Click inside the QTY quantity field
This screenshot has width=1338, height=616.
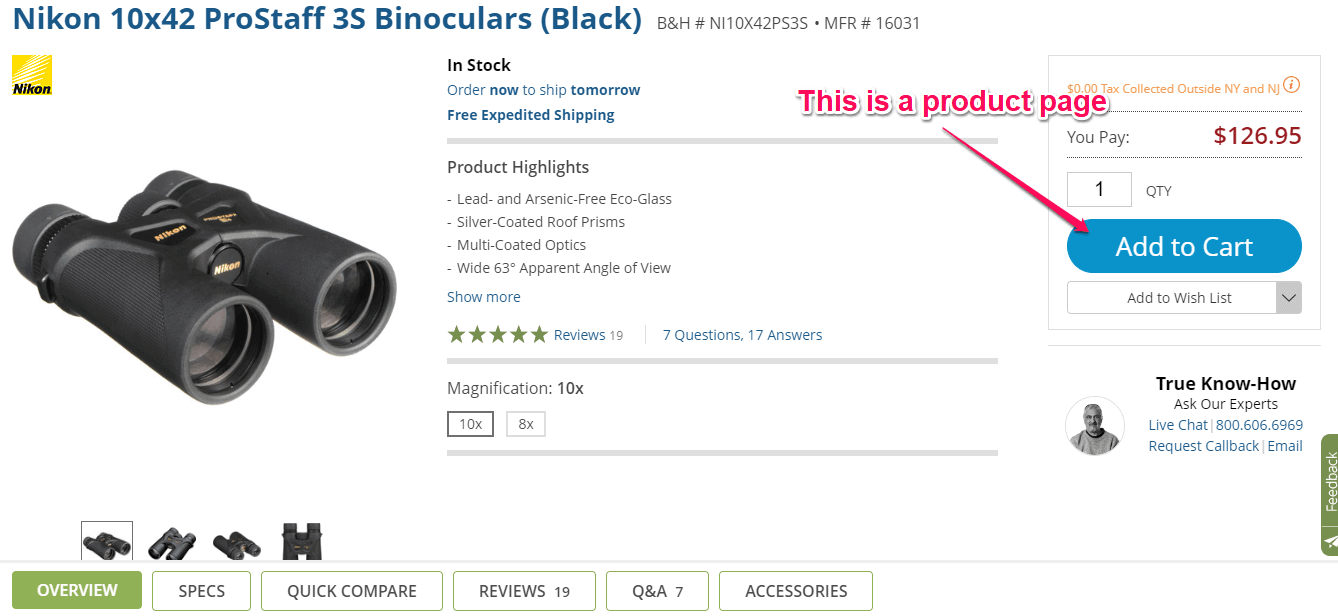click(1099, 189)
